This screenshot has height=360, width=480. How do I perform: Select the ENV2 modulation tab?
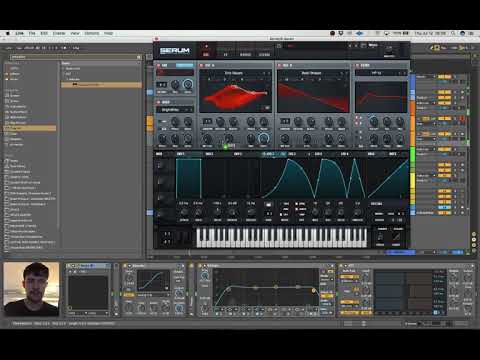209,154
